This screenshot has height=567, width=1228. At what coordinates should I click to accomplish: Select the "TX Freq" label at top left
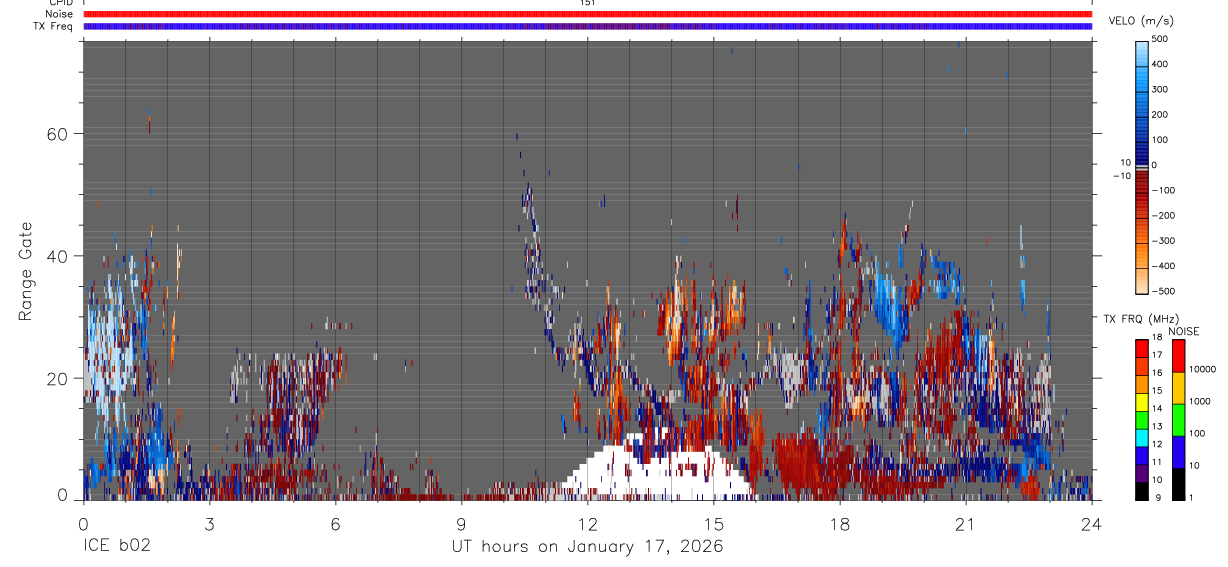(x=53, y=26)
